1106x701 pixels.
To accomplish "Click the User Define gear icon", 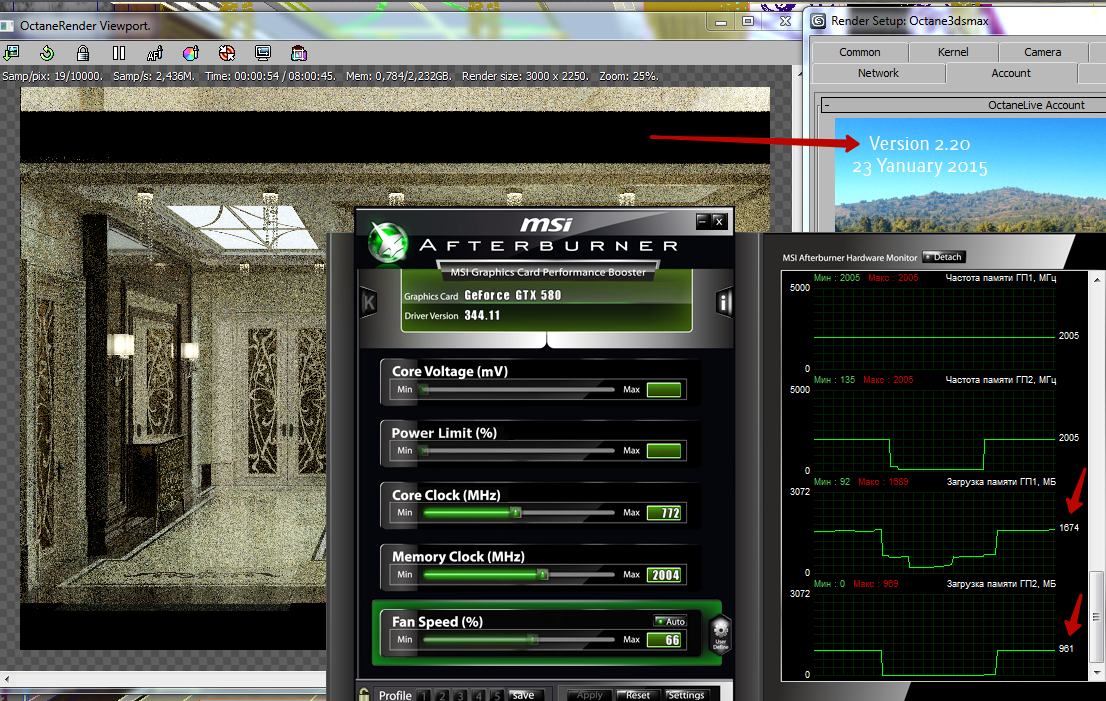I will [720, 635].
